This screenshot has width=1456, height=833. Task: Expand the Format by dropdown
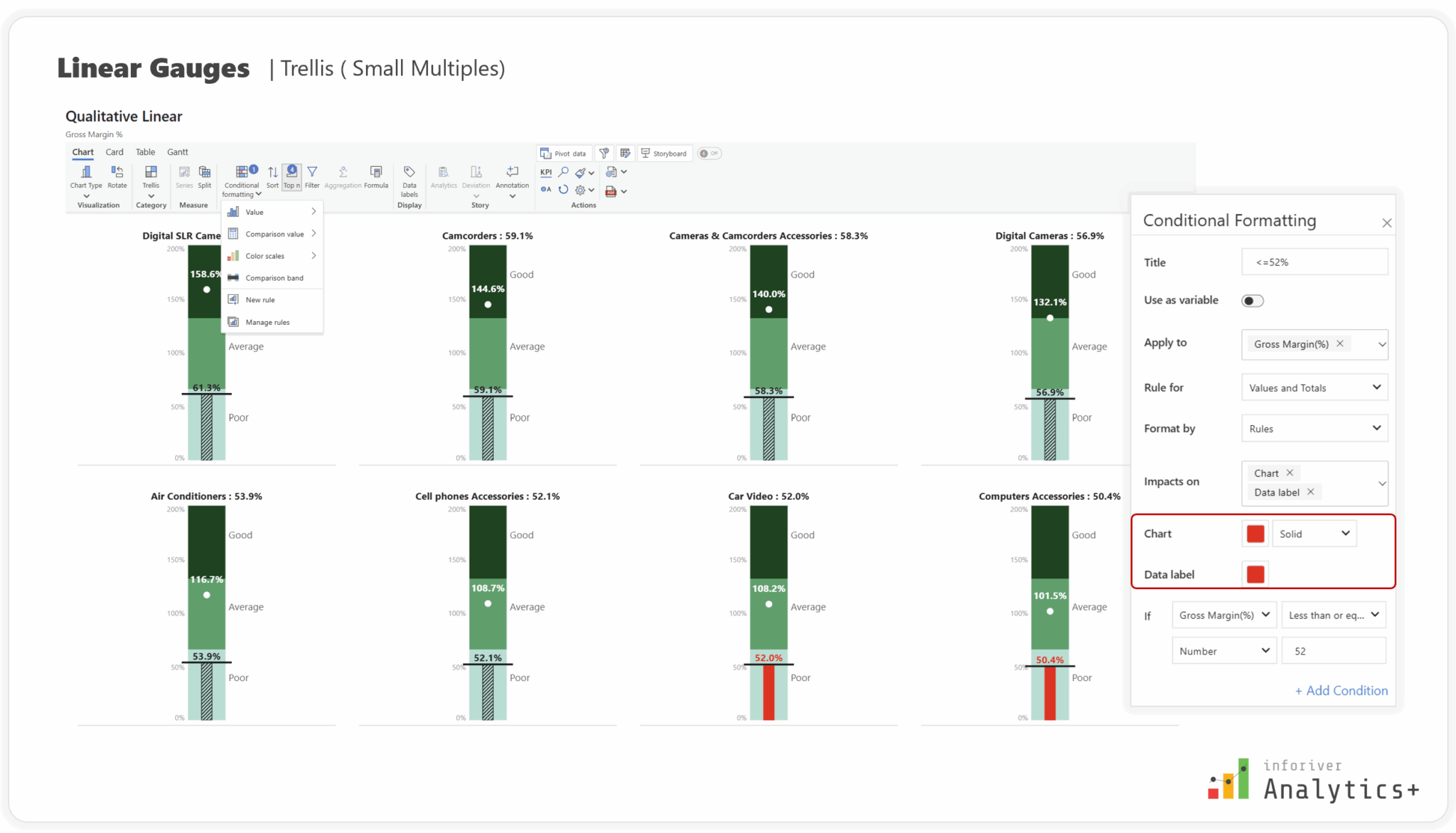(1314, 428)
